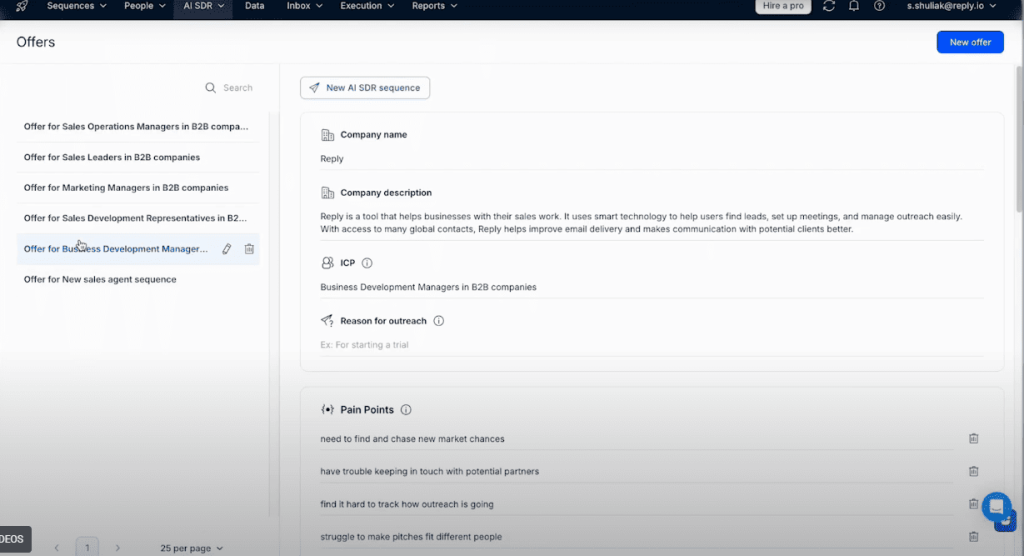Click the ICP people icon
This screenshot has width=1024, height=556.
coord(327,263)
